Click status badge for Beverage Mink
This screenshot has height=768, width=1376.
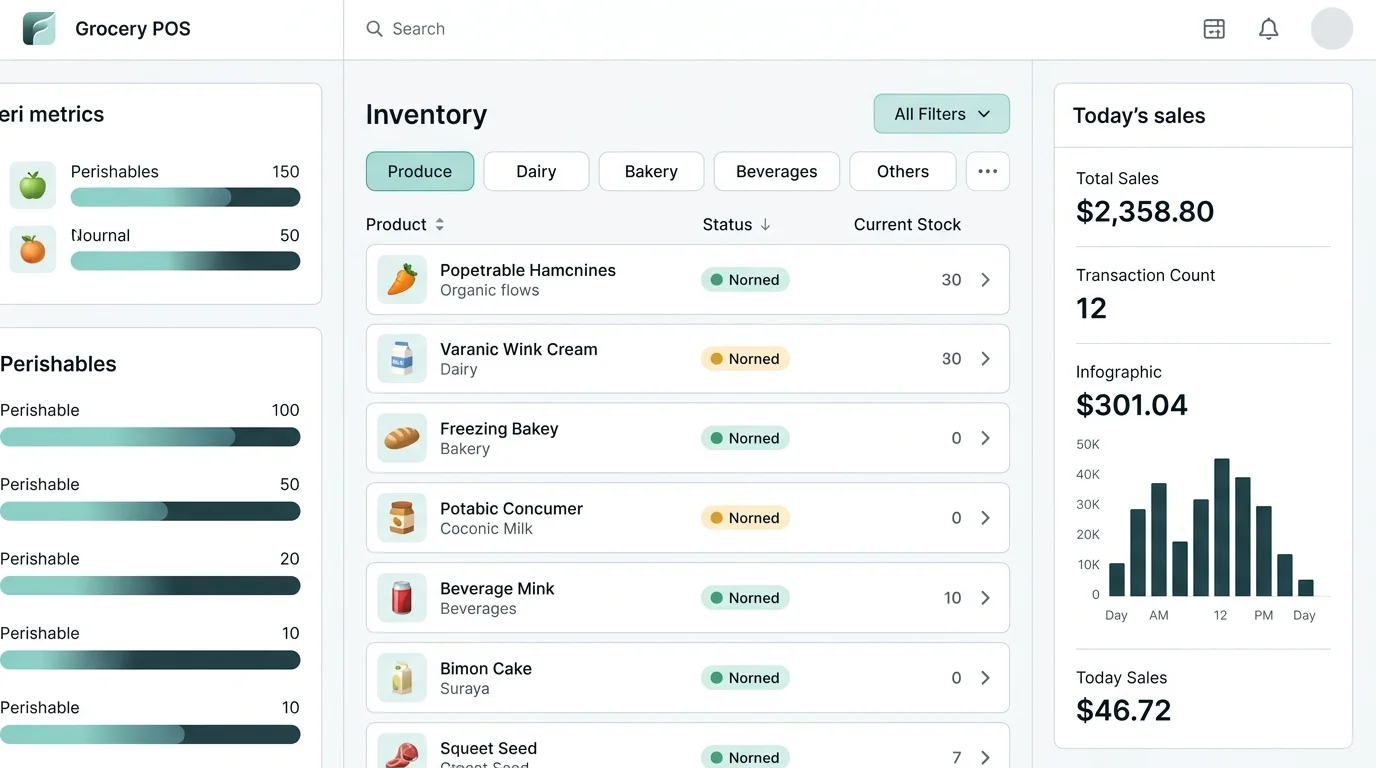tap(745, 598)
